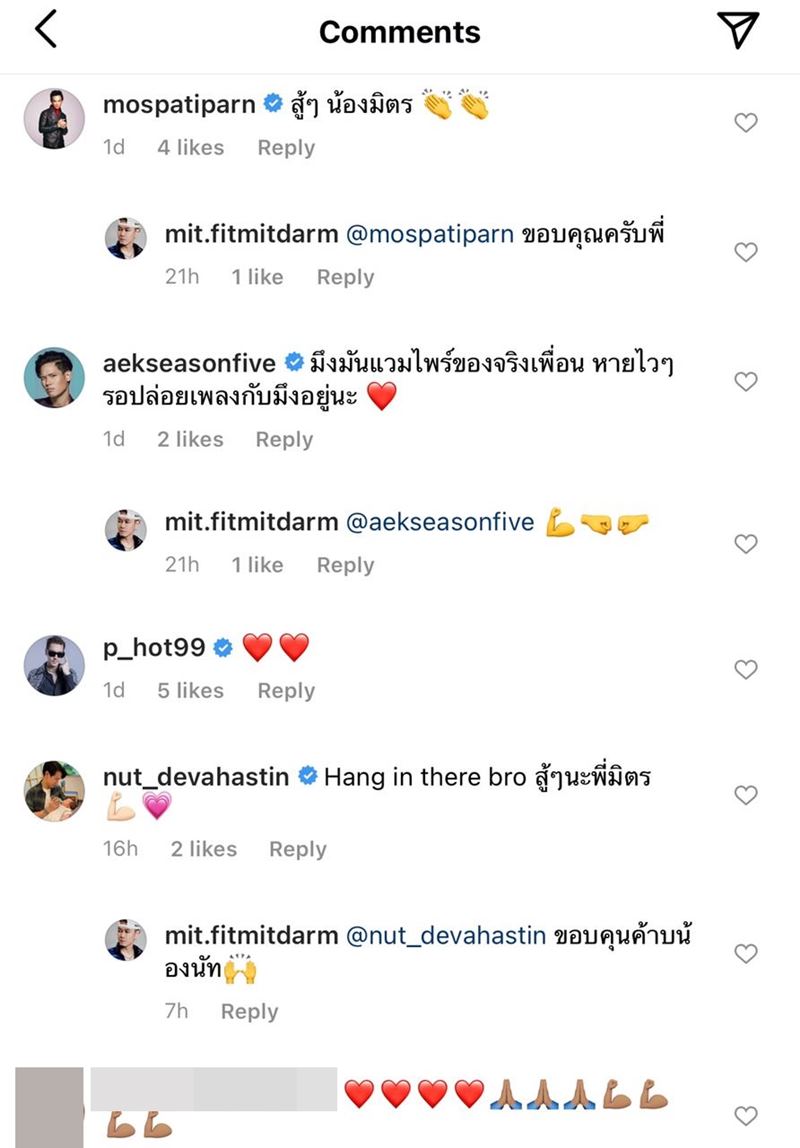Show the 5 likes on p_hot99's comment
800x1148 pixels.
190,691
